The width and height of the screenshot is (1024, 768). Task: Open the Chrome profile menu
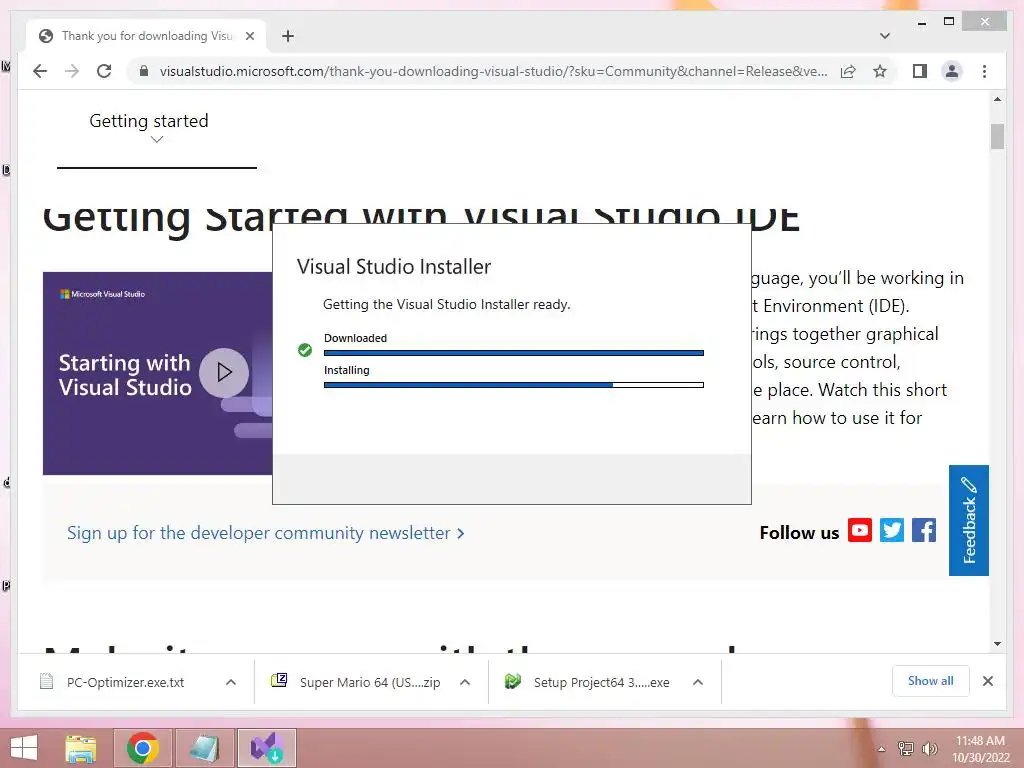[x=952, y=71]
